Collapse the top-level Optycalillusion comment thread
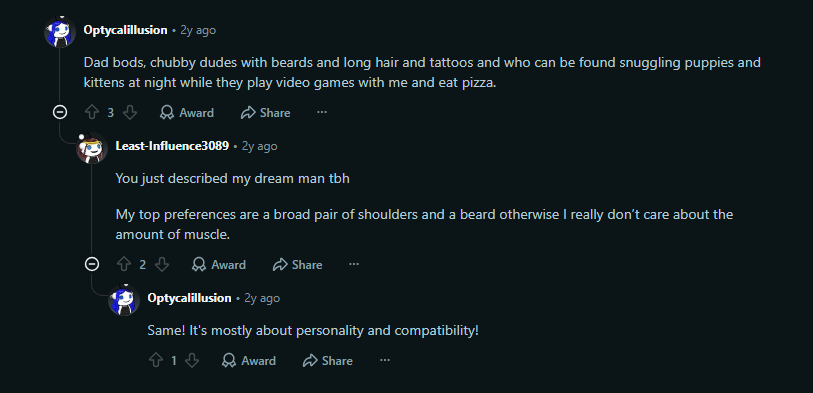This screenshot has width=813, height=393. coord(60,112)
